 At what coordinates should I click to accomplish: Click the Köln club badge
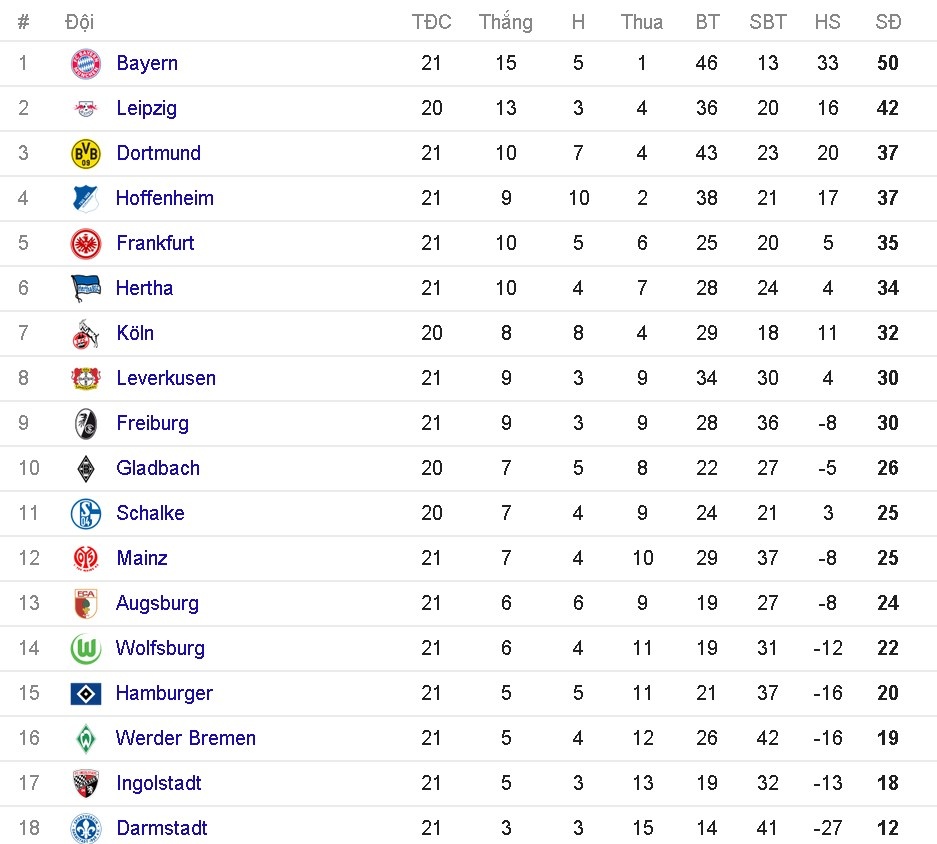tap(86, 333)
